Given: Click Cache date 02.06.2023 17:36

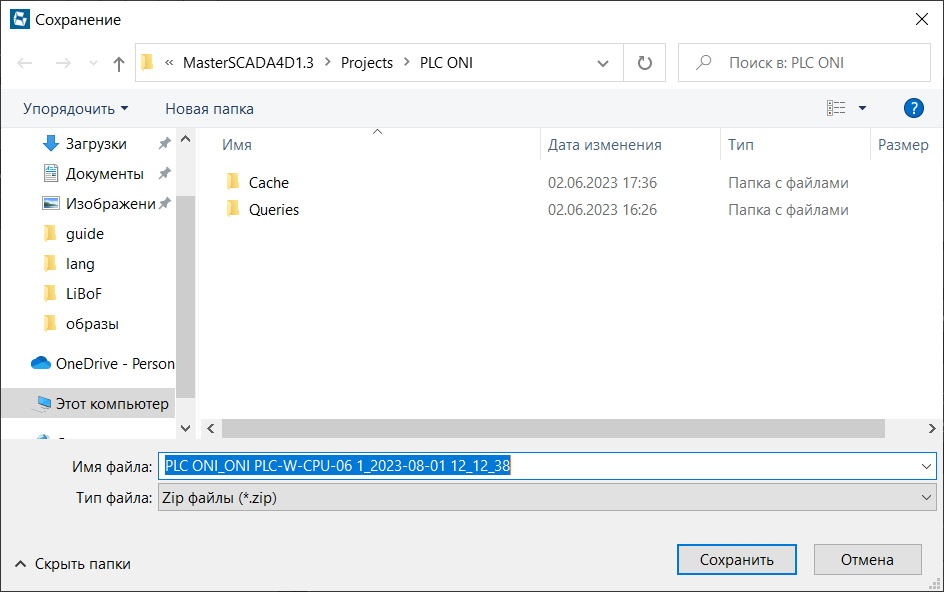Looking at the screenshot, I should [x=602, y=182].
